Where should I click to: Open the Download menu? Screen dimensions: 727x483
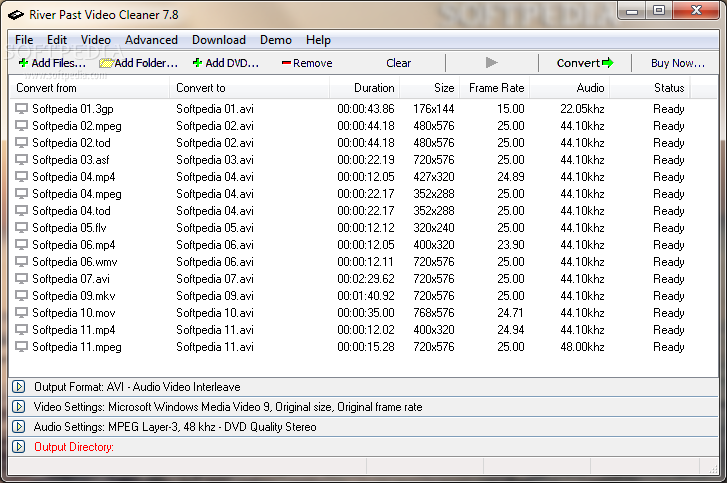(219, 40)
